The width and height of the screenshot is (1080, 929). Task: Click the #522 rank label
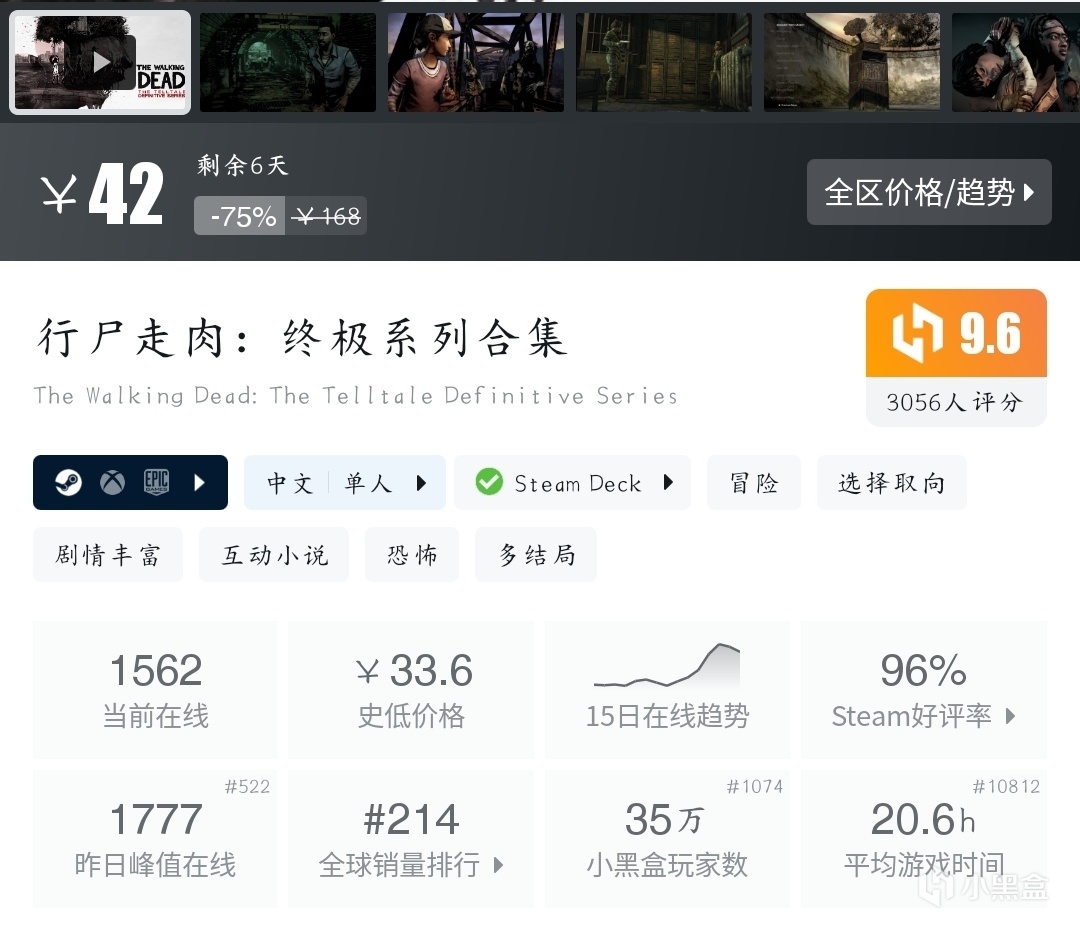click(x=247, y=786)
